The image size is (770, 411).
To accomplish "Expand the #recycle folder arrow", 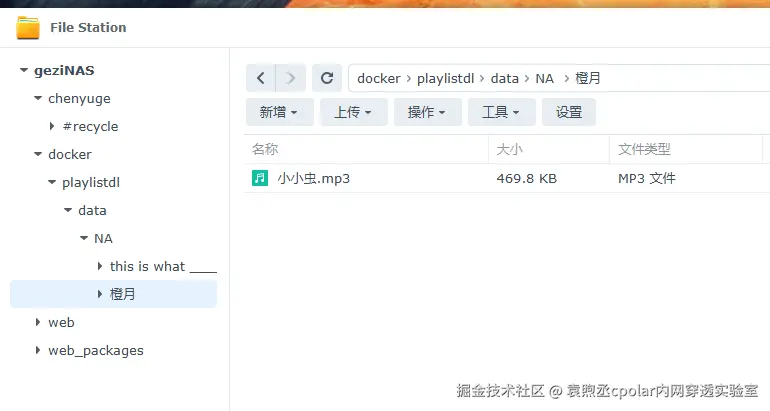I will tap(52, 126).
